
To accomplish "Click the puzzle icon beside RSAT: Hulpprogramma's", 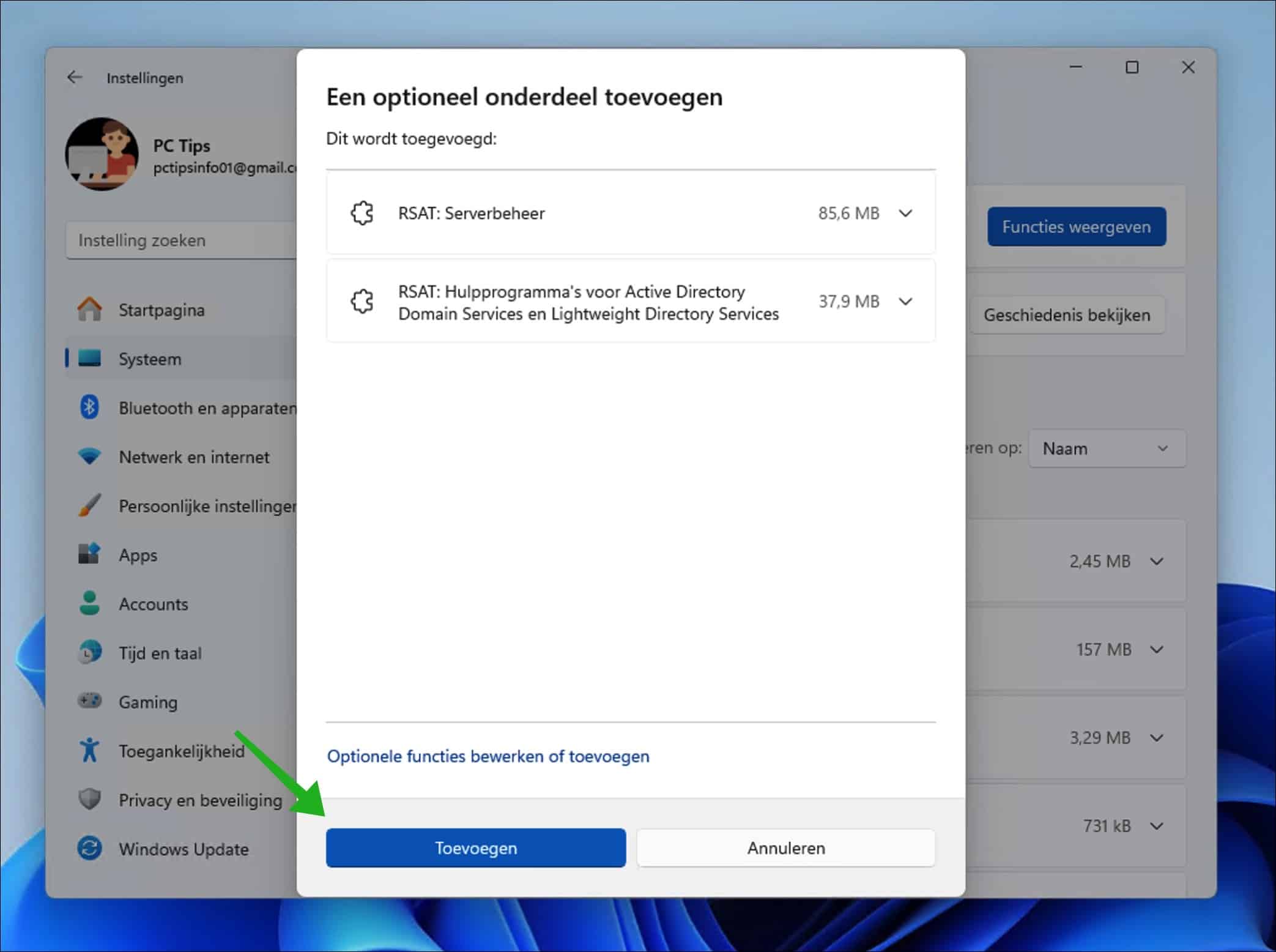I will [362, 301].
